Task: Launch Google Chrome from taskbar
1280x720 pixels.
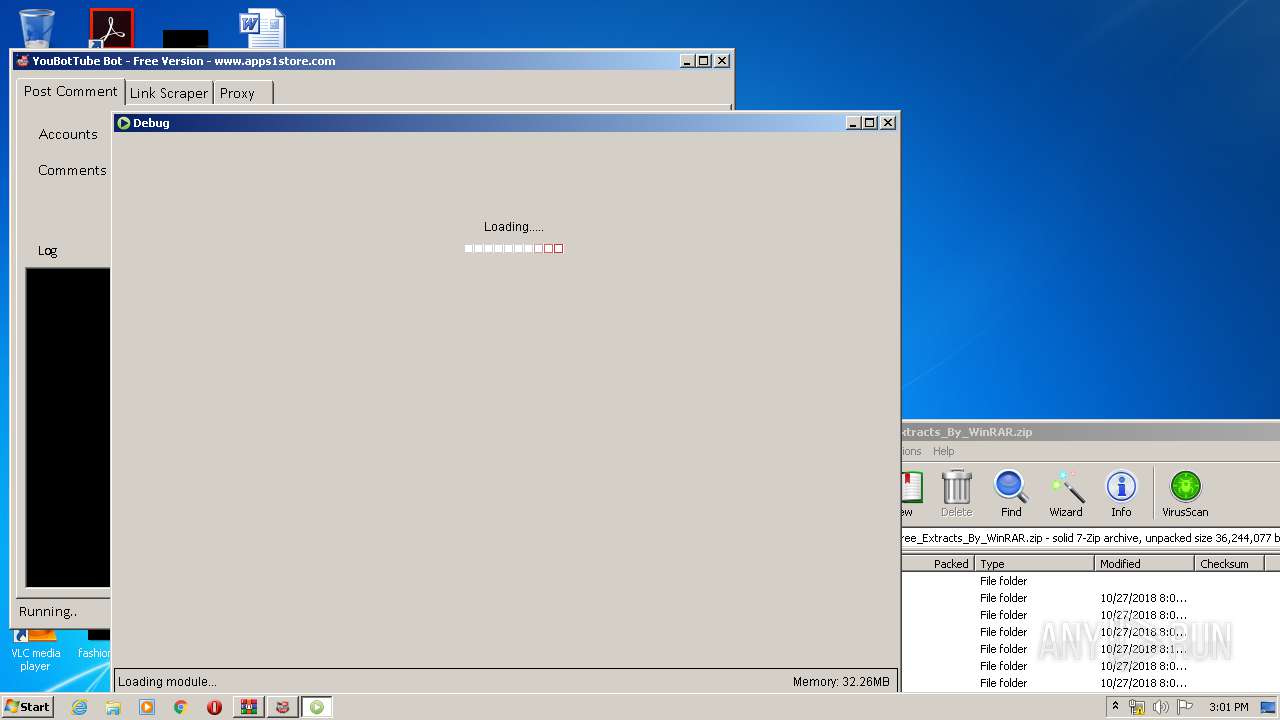Action: click(181, 707)
